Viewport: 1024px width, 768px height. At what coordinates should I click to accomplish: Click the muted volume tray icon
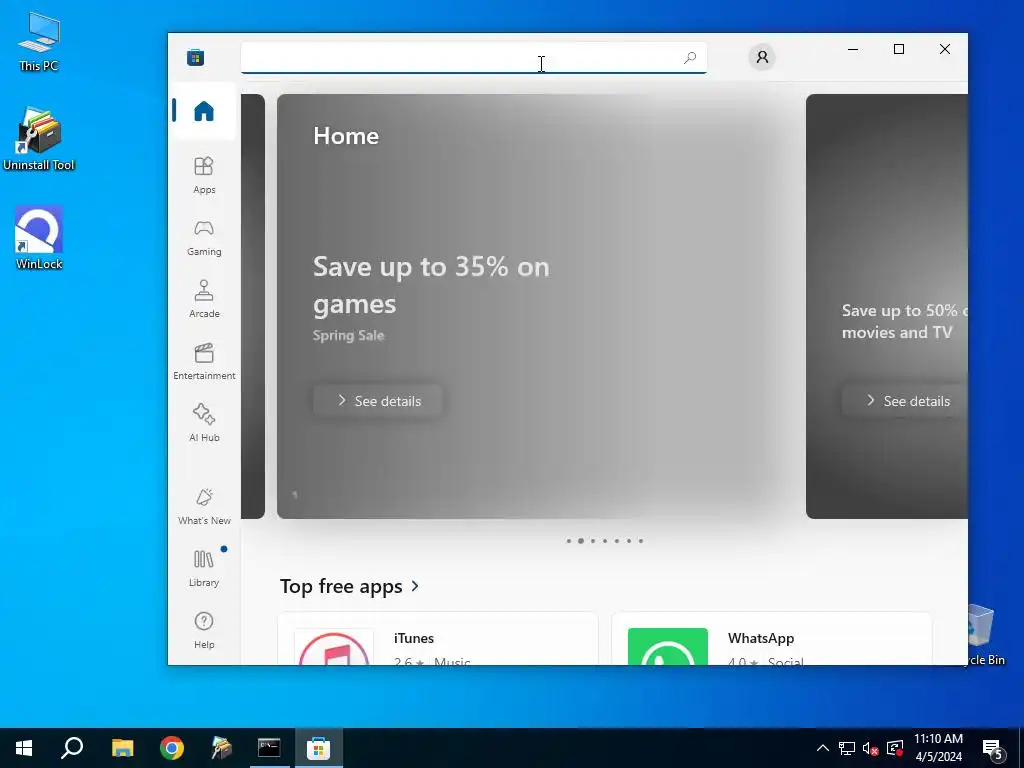[871, 748]
